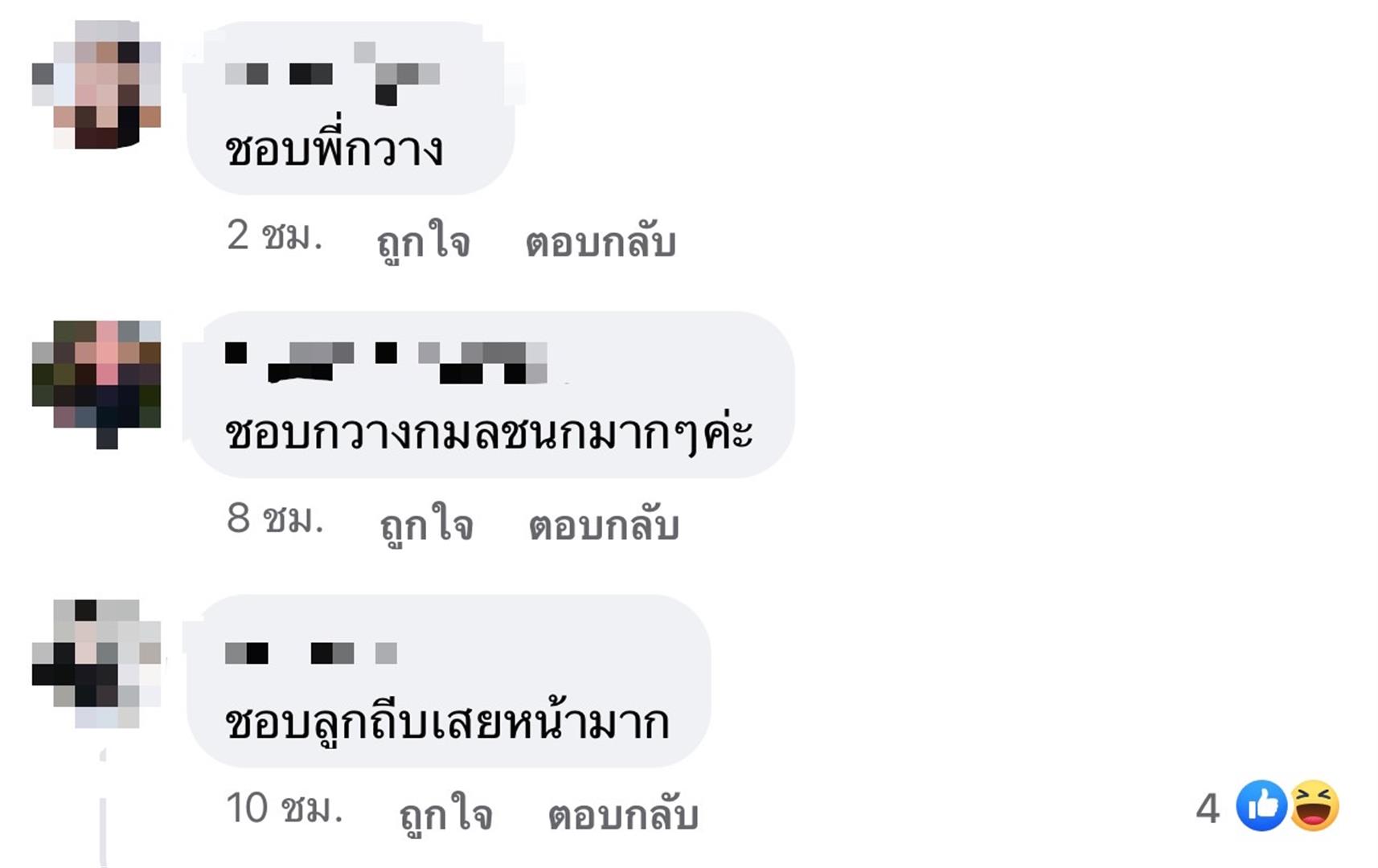This screenshot has height=868, width=1378.
Task: Reply to ชอบพี่กวาง using ตอบกลับ
Action: tap(601, 241)
